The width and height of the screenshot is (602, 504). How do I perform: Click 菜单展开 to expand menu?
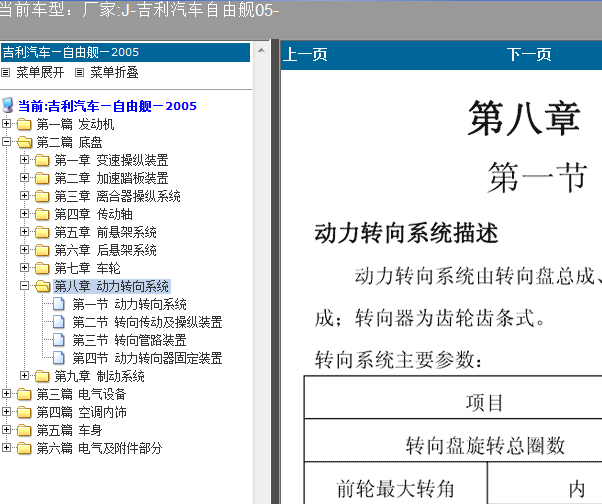pyautogui.click(x=40, y=72)
